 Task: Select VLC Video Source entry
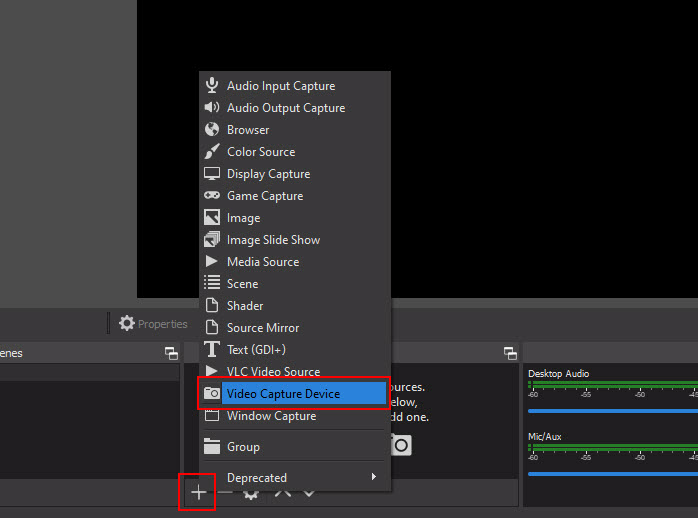tap(294, 371)
